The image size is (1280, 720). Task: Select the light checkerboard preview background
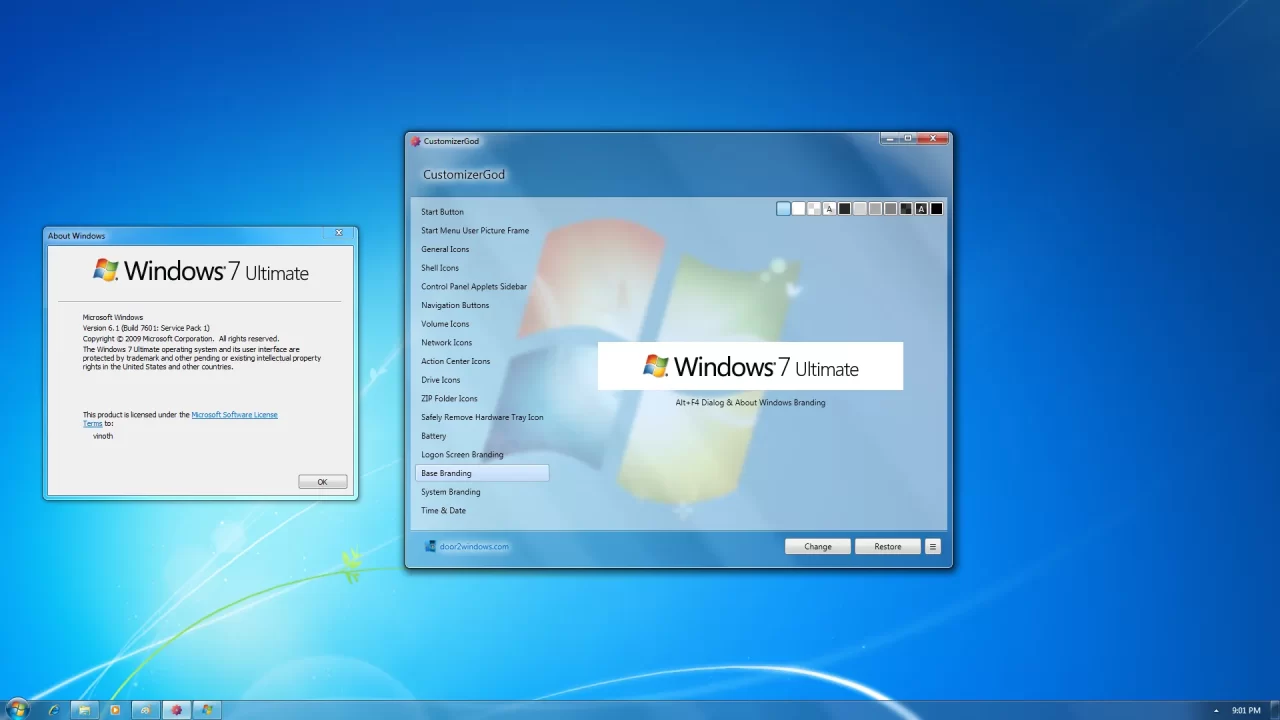click(814, 209)
